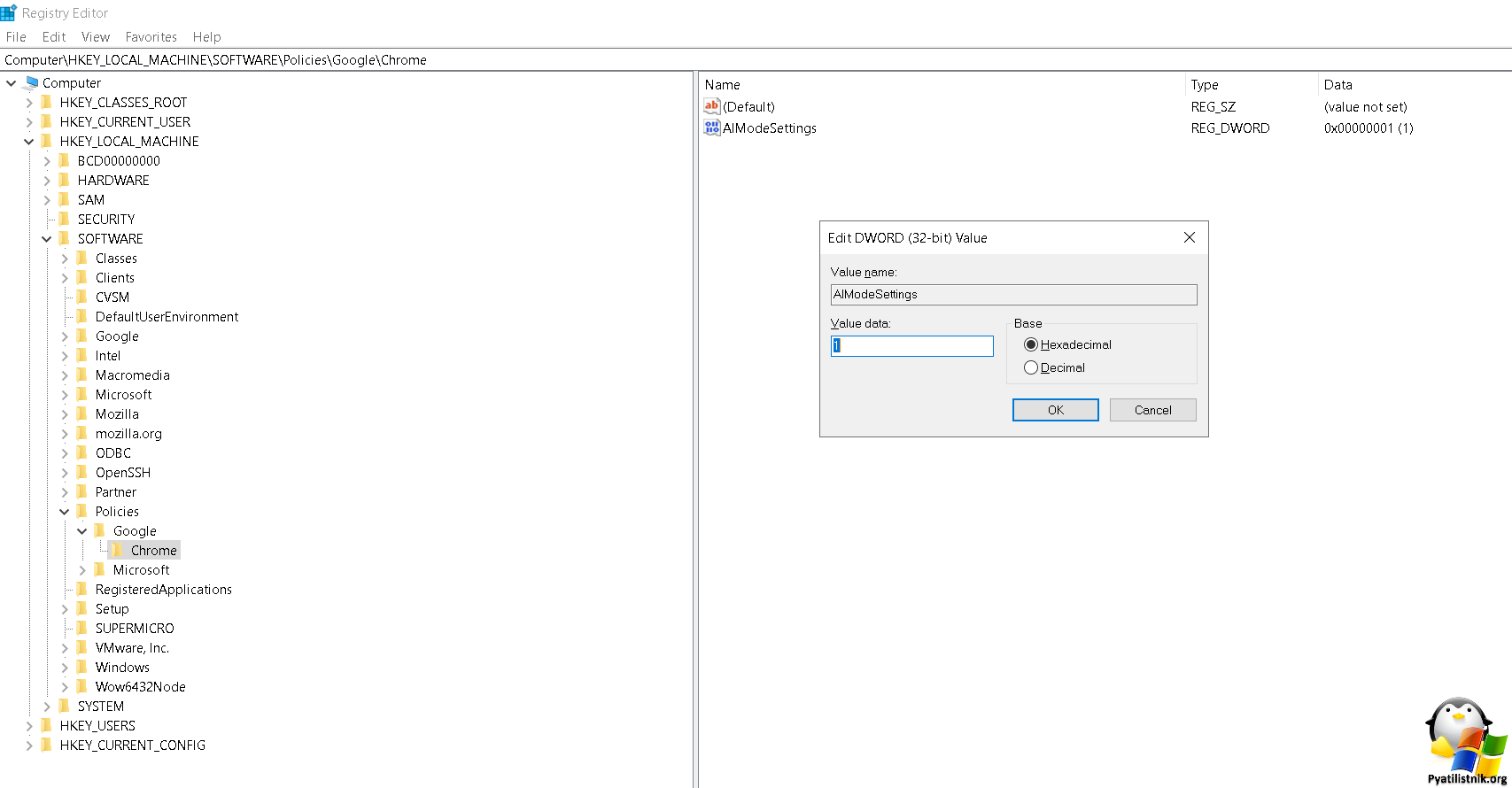Select the Hexadecimal base radio button
1512x788 pixels.
click(x=1031, y=344)
